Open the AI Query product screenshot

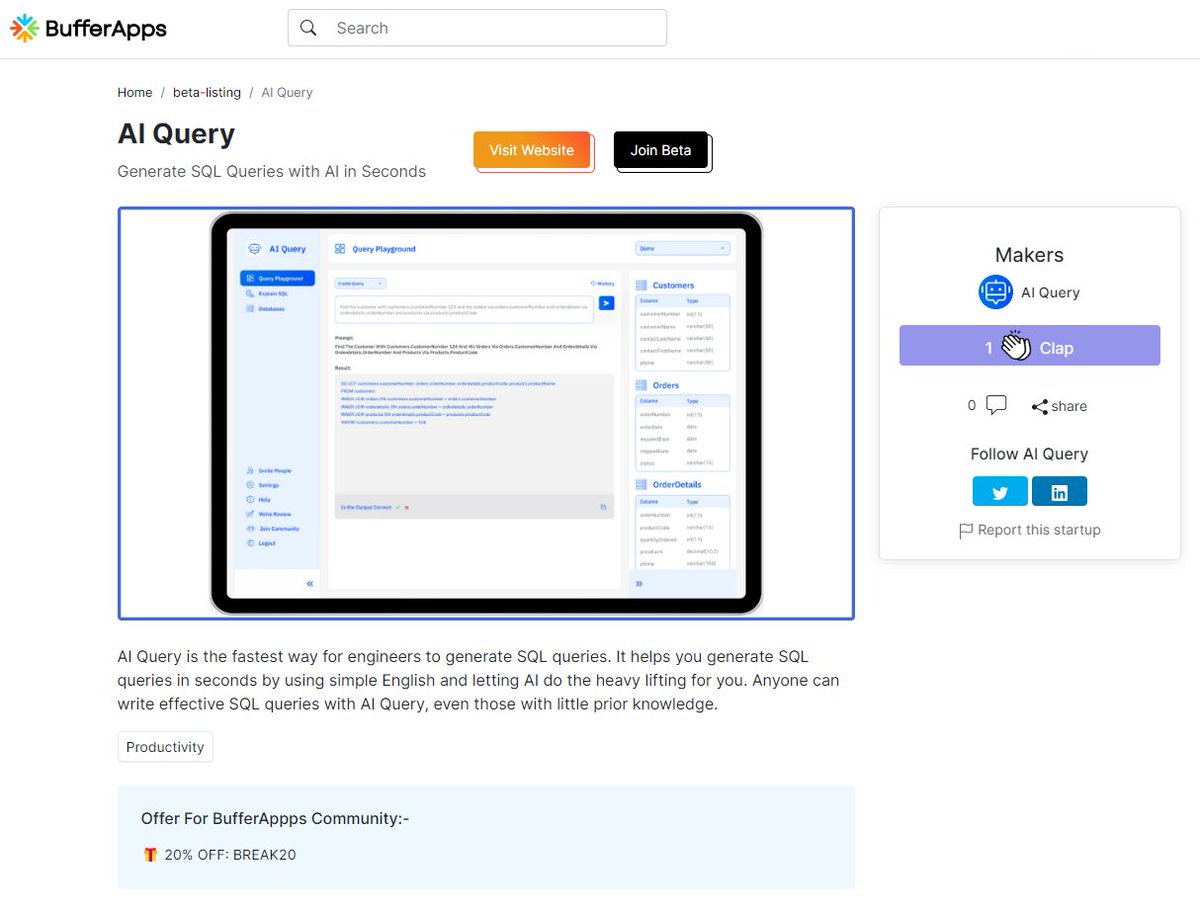[x=486, y=413]
